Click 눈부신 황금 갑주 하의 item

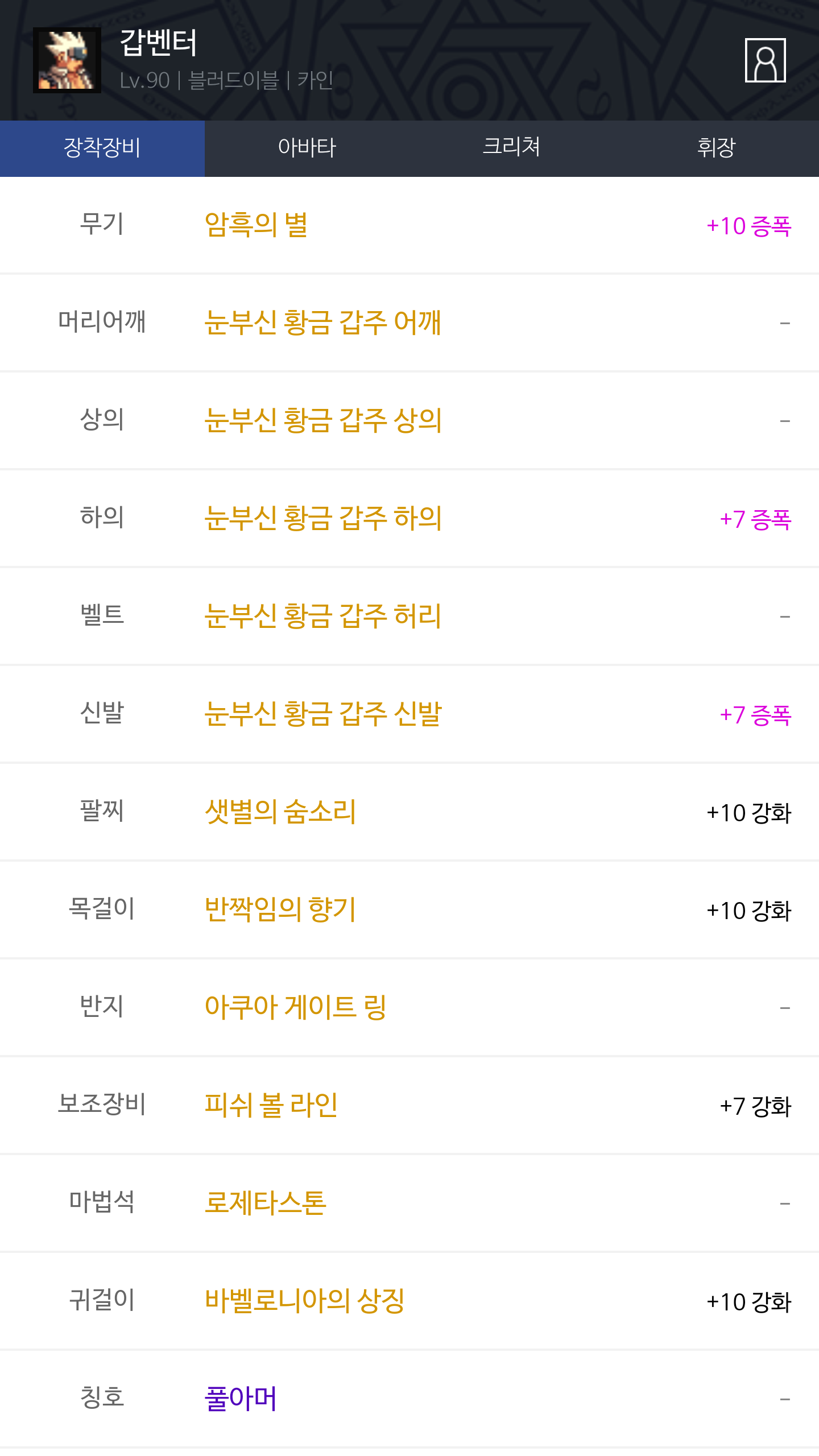(x=322, y=518)
